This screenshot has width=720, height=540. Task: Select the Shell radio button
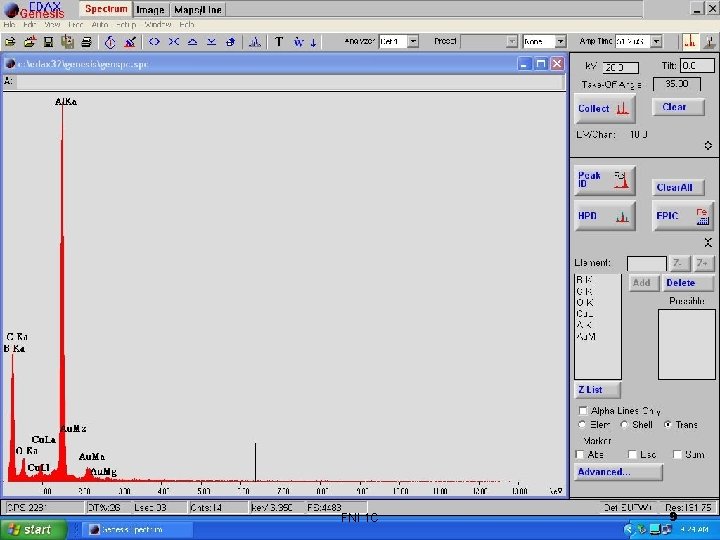tap(624, 425)
